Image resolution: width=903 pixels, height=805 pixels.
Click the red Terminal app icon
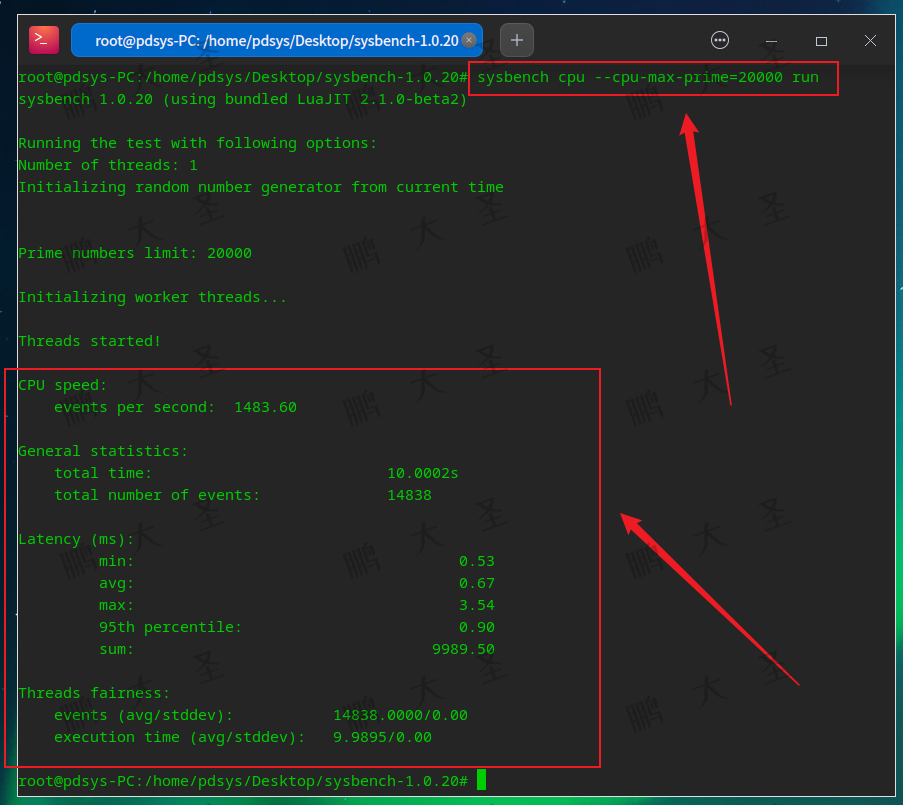tap(41, 39)
